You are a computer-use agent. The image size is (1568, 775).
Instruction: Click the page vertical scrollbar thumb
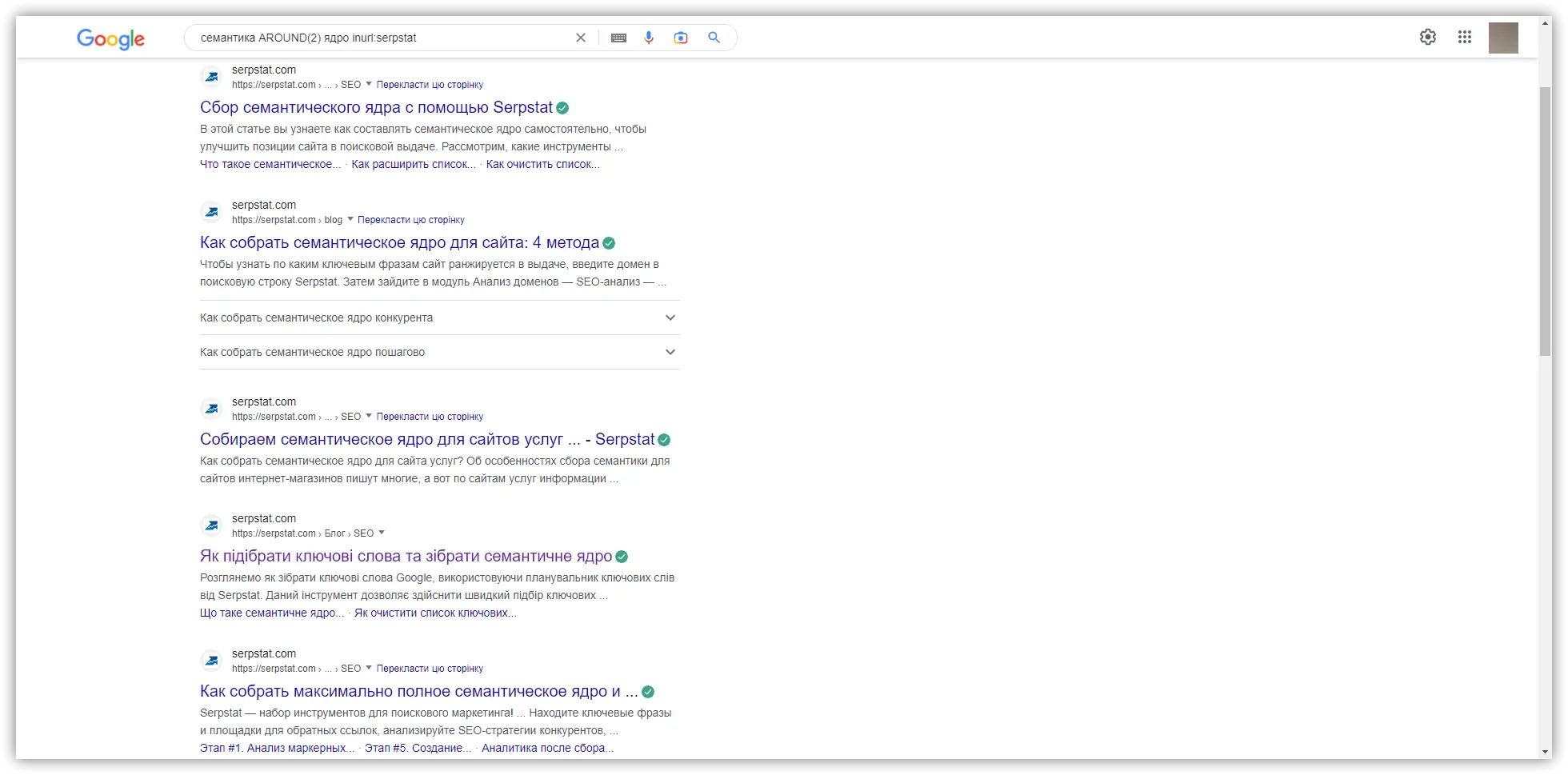pyautogui.click(x=1546, y=222)
